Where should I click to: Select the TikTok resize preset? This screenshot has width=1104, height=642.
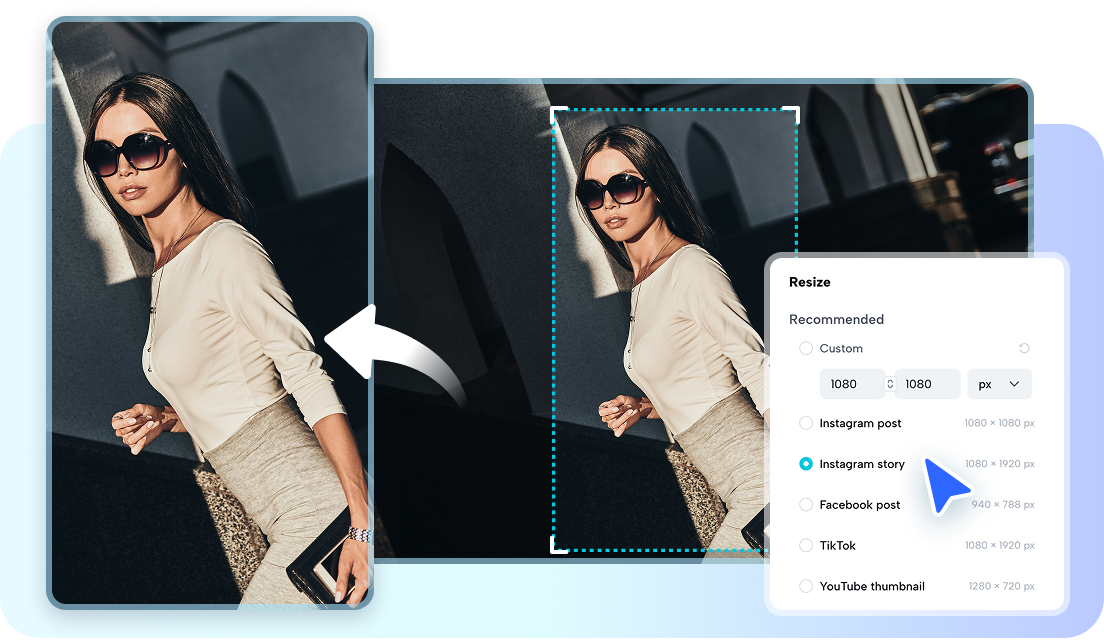click(x=806, y=545)
